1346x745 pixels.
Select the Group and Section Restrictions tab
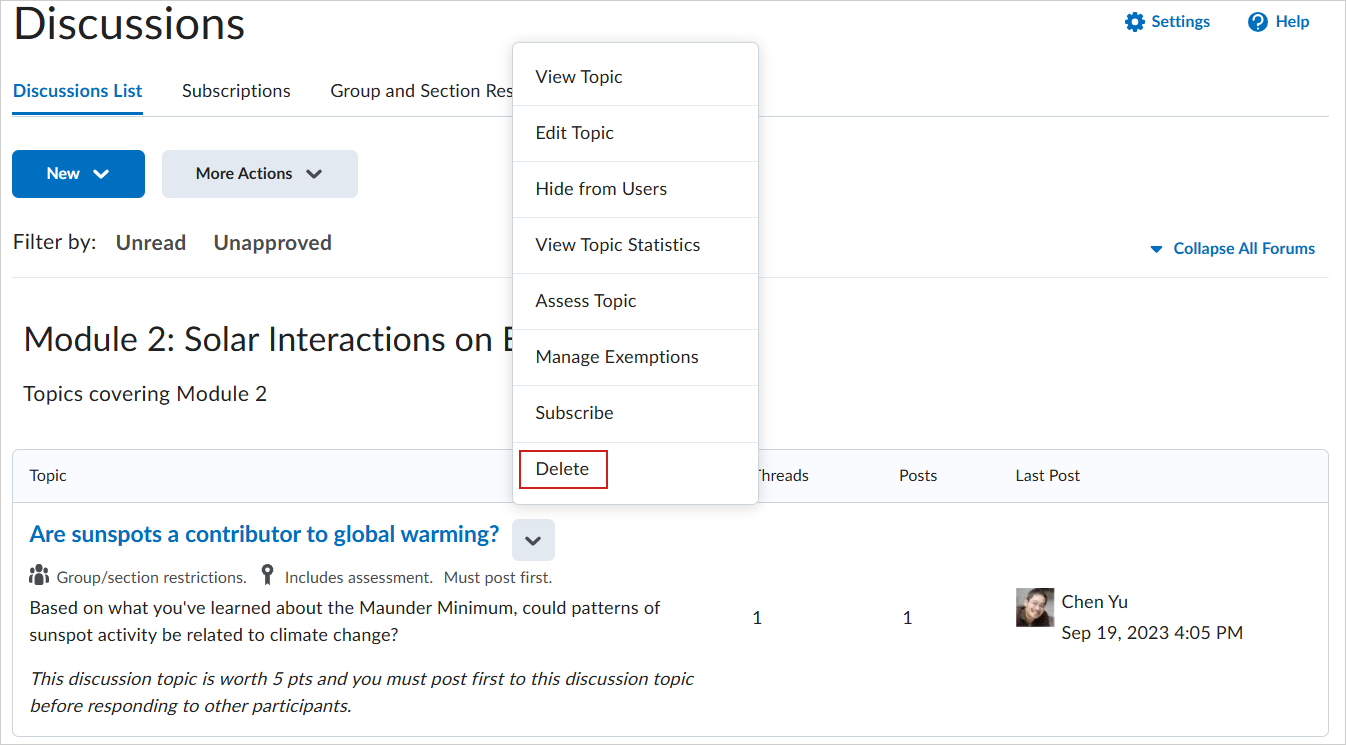(x=421, y=91)
